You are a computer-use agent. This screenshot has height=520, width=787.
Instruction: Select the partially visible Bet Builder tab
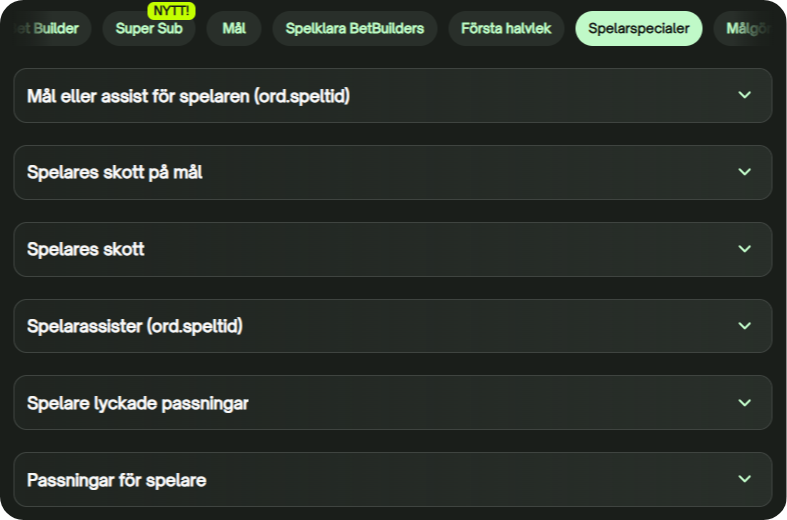(48, 29)
